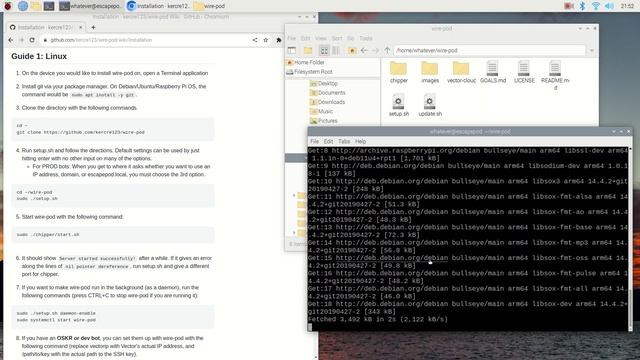Open Tools menu in the file manager

pyautogui.click(x=366, y=38)
